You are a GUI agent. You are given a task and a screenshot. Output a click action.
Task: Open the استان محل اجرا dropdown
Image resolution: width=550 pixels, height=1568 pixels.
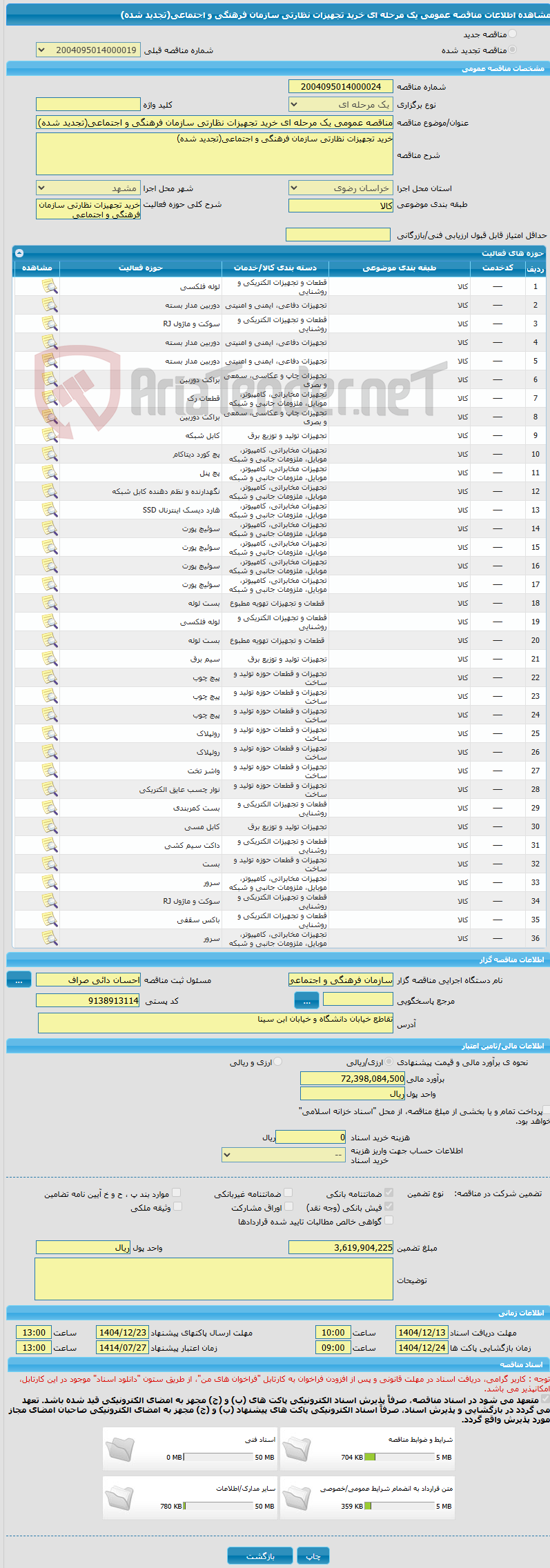(x=341, y=188)
